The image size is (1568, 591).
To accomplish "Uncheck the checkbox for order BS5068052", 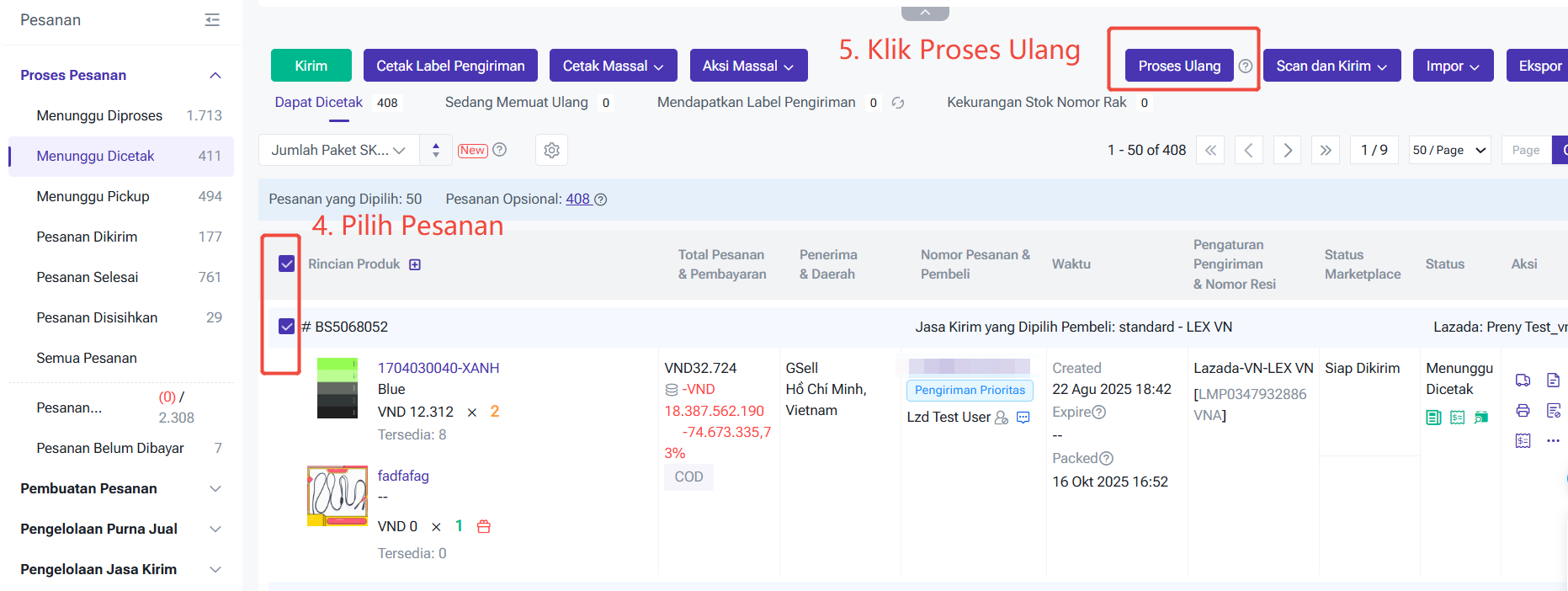I will [x=286, y=327].
